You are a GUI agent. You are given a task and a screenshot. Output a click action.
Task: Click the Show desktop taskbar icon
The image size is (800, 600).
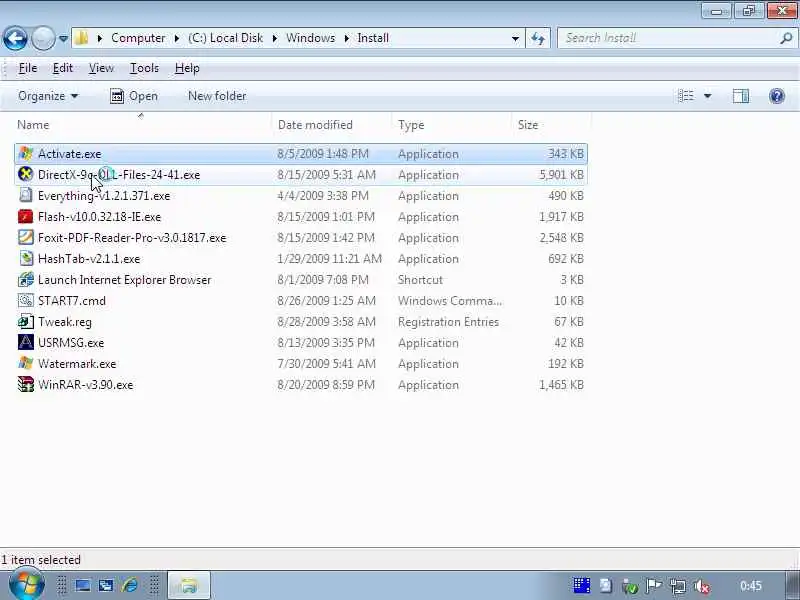[x=83, y=585]
